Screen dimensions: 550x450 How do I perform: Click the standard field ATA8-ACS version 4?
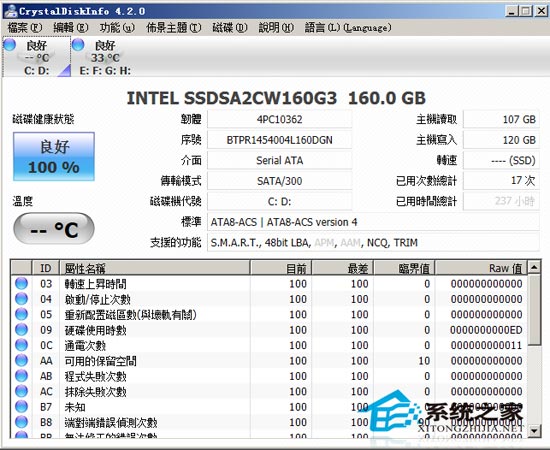[373, 222]
